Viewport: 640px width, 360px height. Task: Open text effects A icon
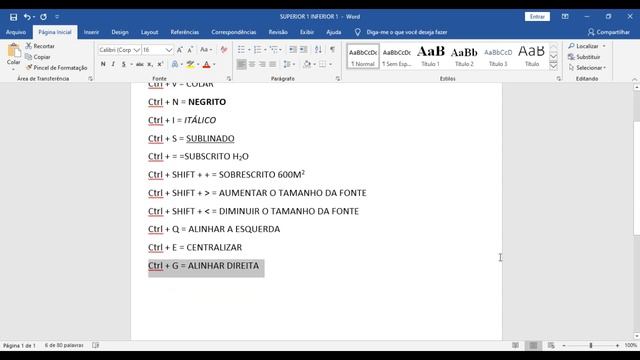tap(175, 64)
